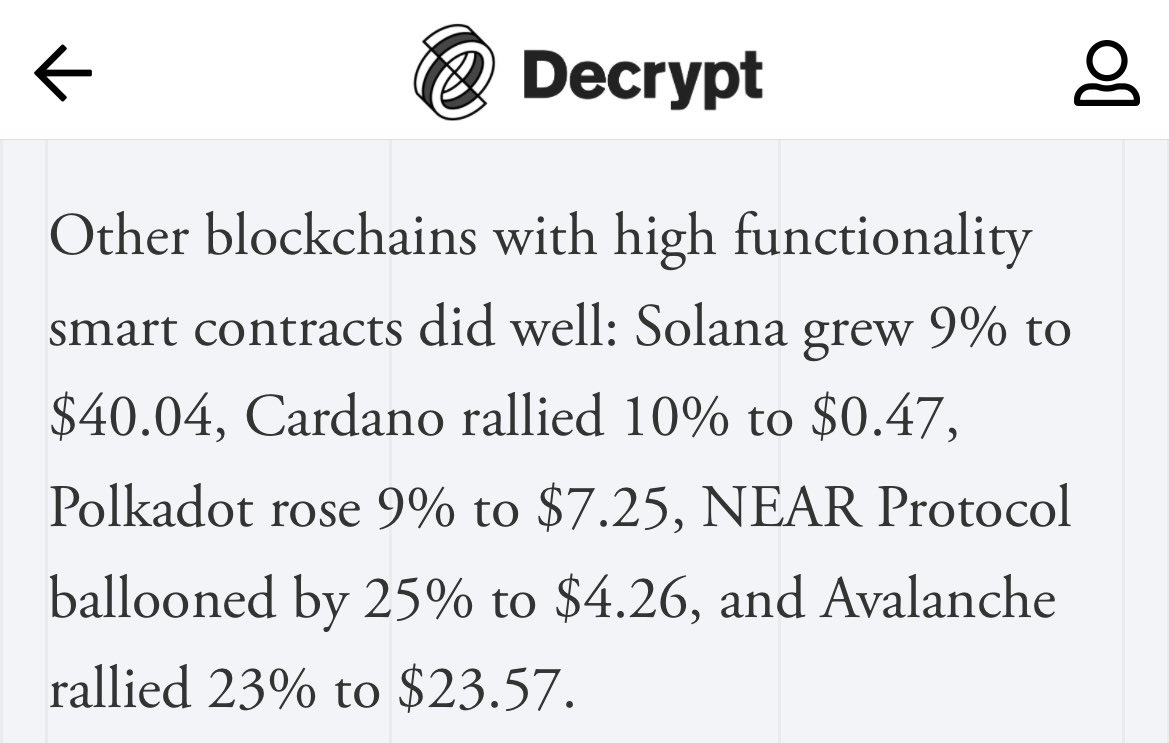The height and width of the screenshot is (743, 1169).
Task: Click the Decrypt wordmark in header
Action: (x=642, y=76)
